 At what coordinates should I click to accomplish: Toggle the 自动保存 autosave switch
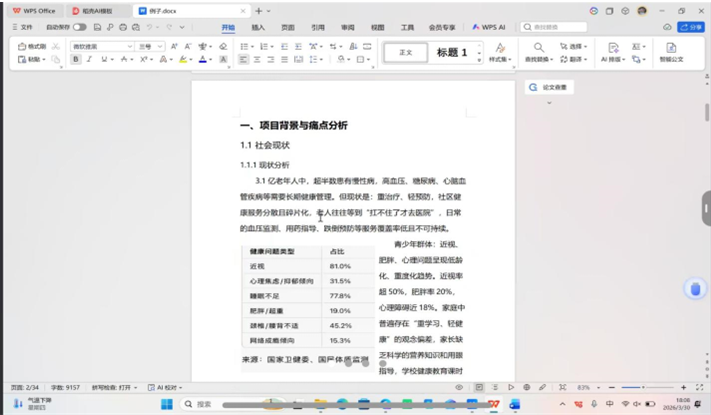[x=79, y=28]
